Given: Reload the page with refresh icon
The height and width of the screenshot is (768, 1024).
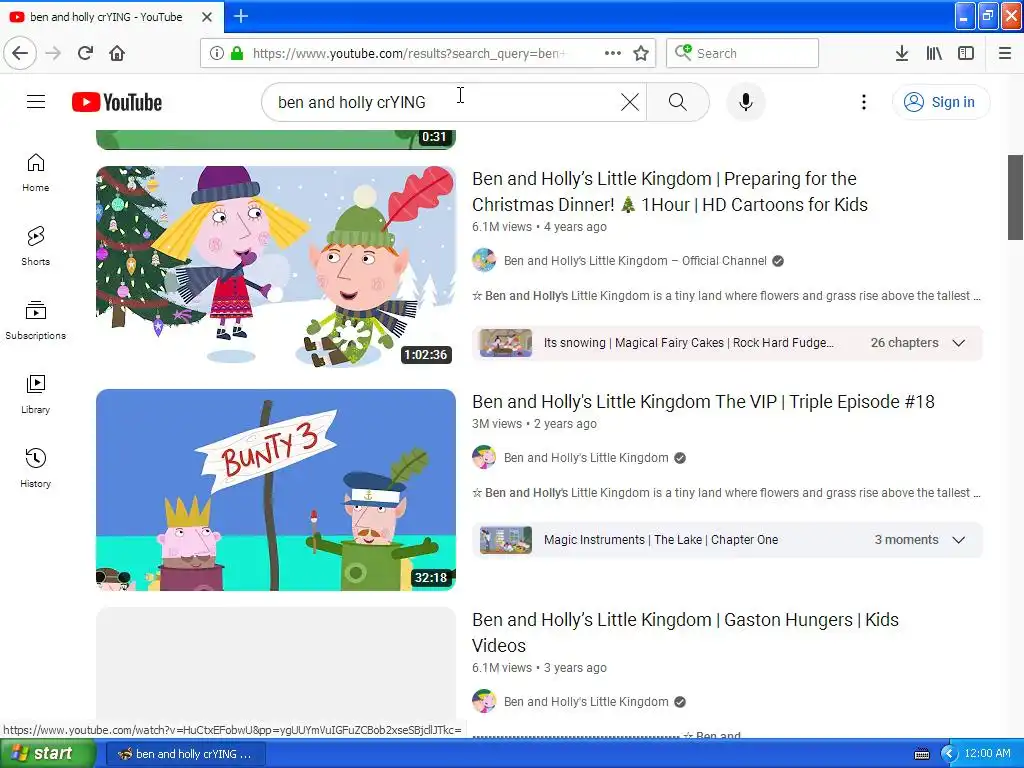Looking at the screenshot, I should tap(86, 53).
